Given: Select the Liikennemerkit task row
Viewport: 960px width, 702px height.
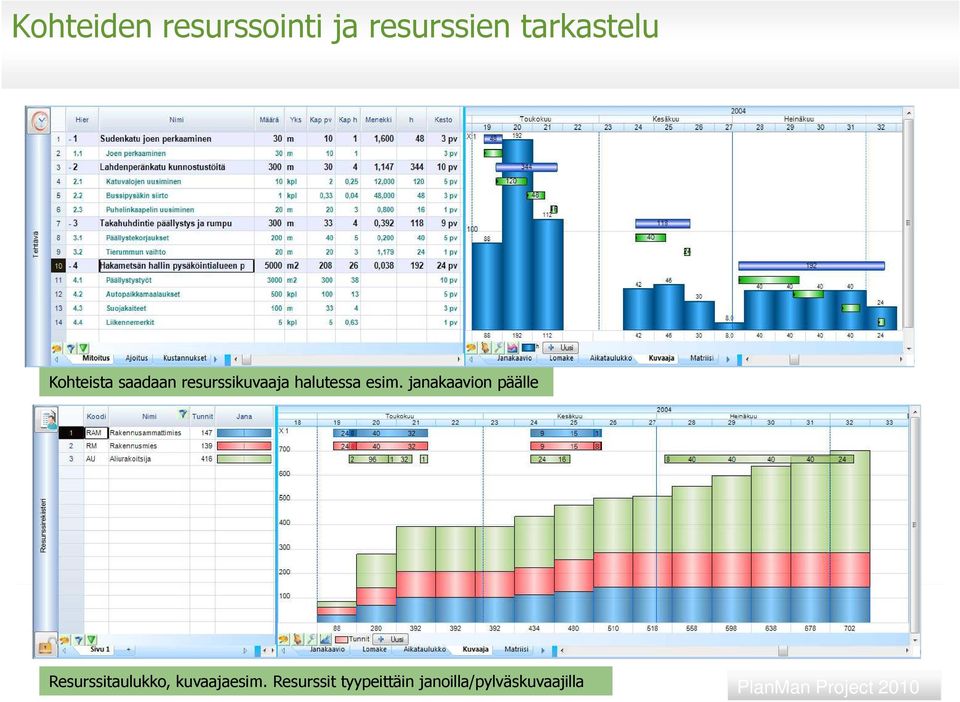Looking at the screenshot, I should coord(257,322).
